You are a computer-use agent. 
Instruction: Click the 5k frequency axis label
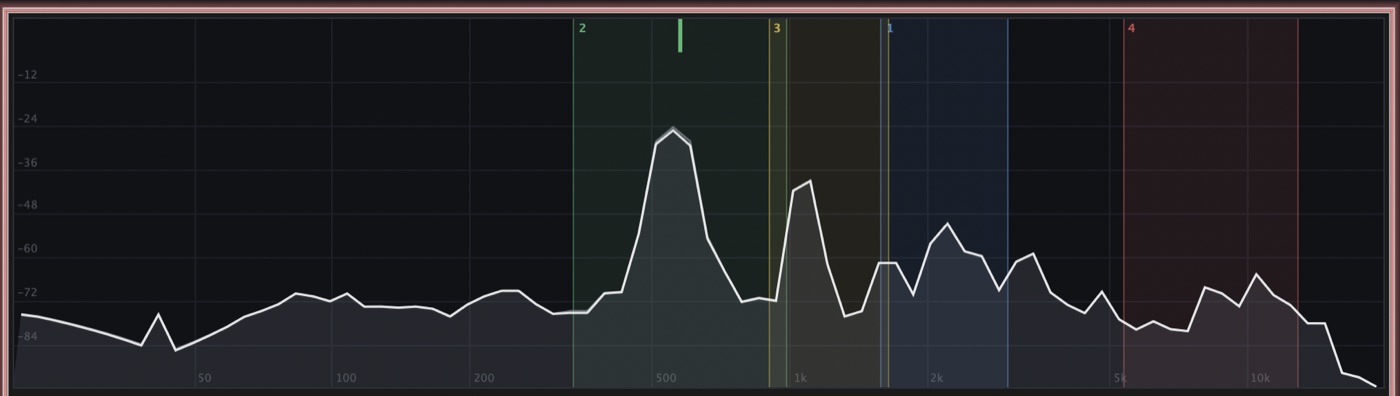(x=1121, y=378)
